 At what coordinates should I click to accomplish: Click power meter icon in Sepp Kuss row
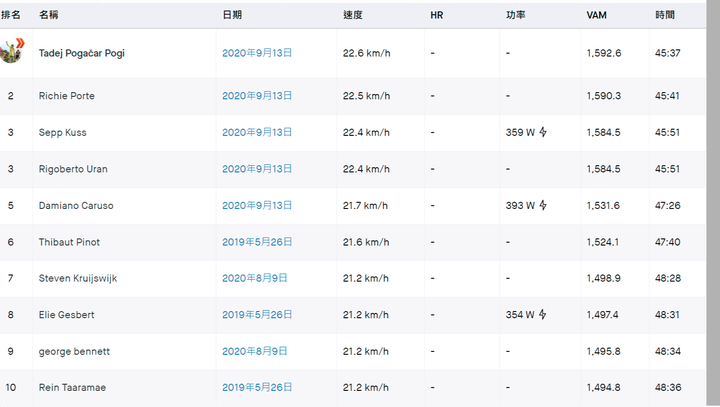(543, 132)
